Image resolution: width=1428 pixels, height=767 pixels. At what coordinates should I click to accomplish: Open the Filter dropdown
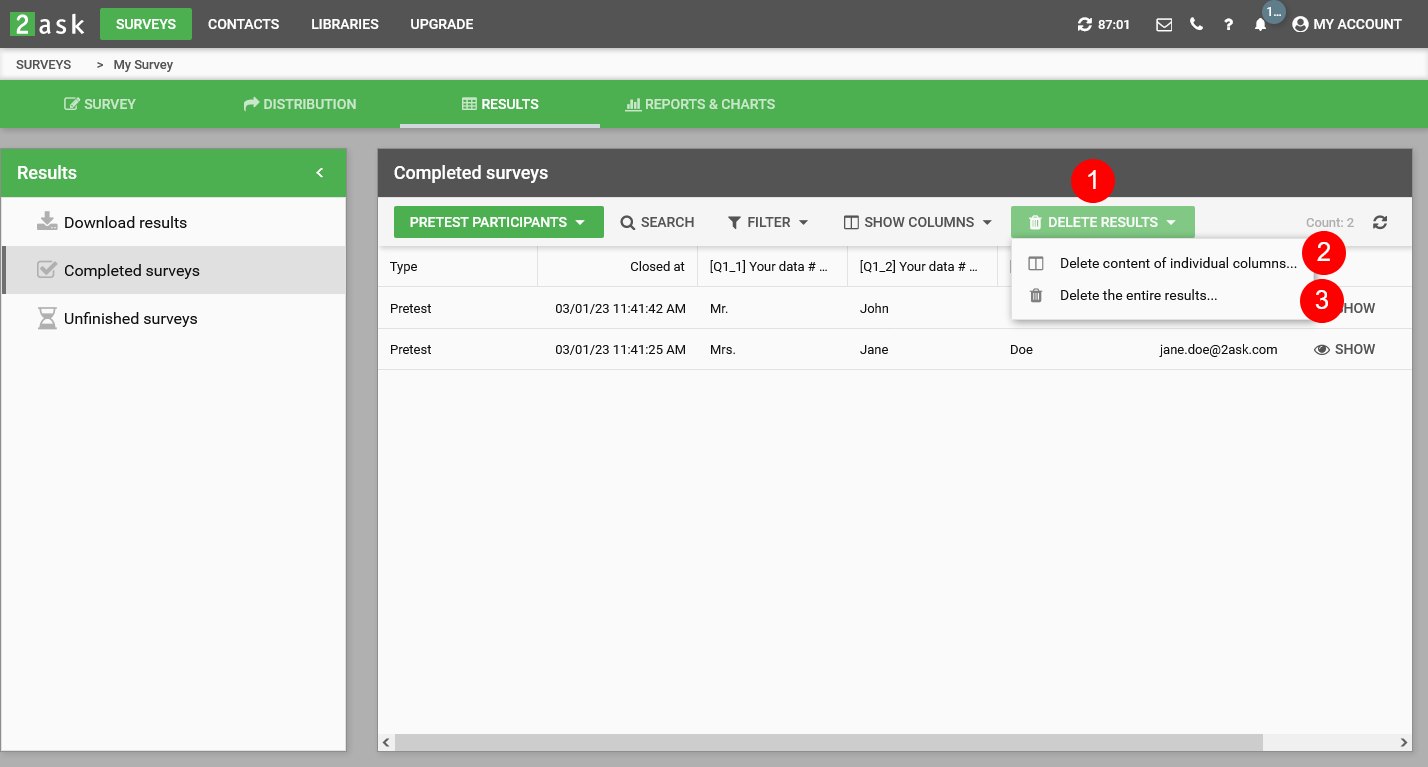coord(767,222)
